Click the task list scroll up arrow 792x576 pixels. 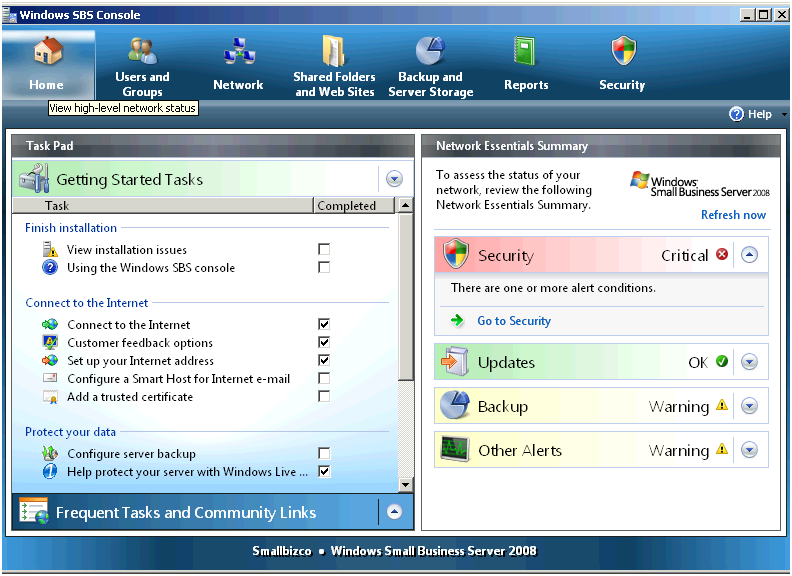coord(405,206)
